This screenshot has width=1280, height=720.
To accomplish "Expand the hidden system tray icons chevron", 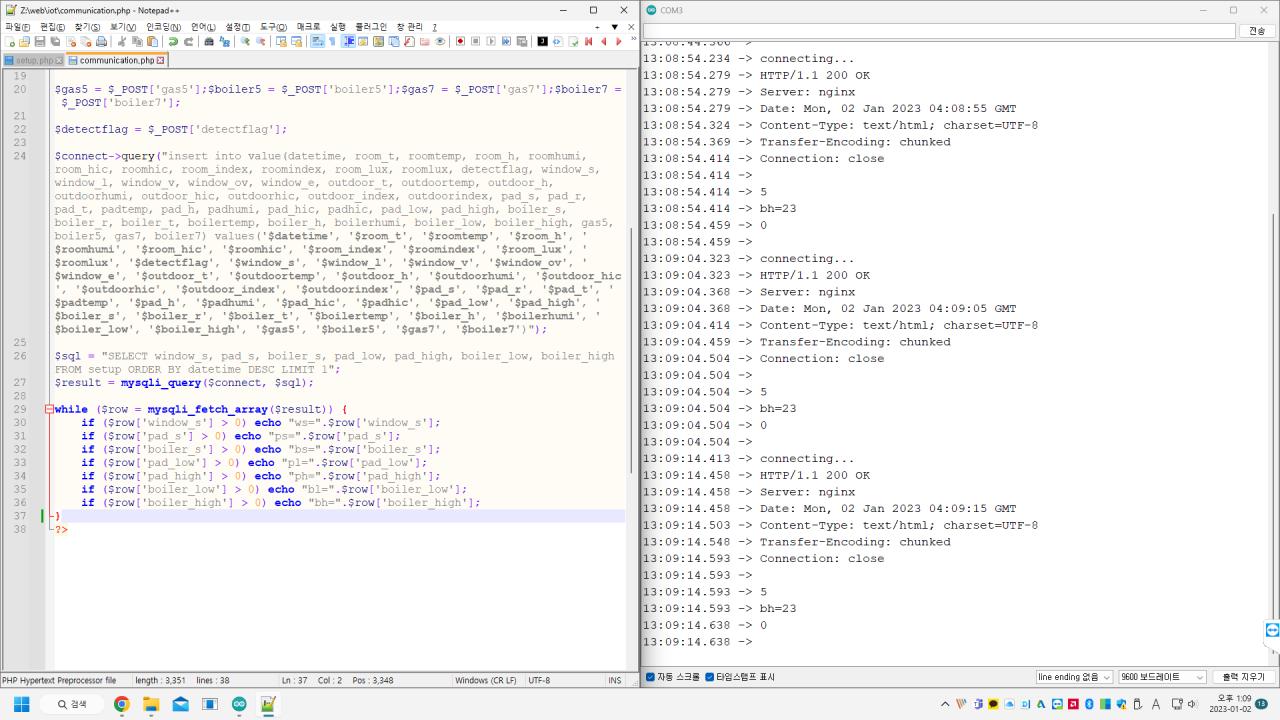I will click(946, 704).
